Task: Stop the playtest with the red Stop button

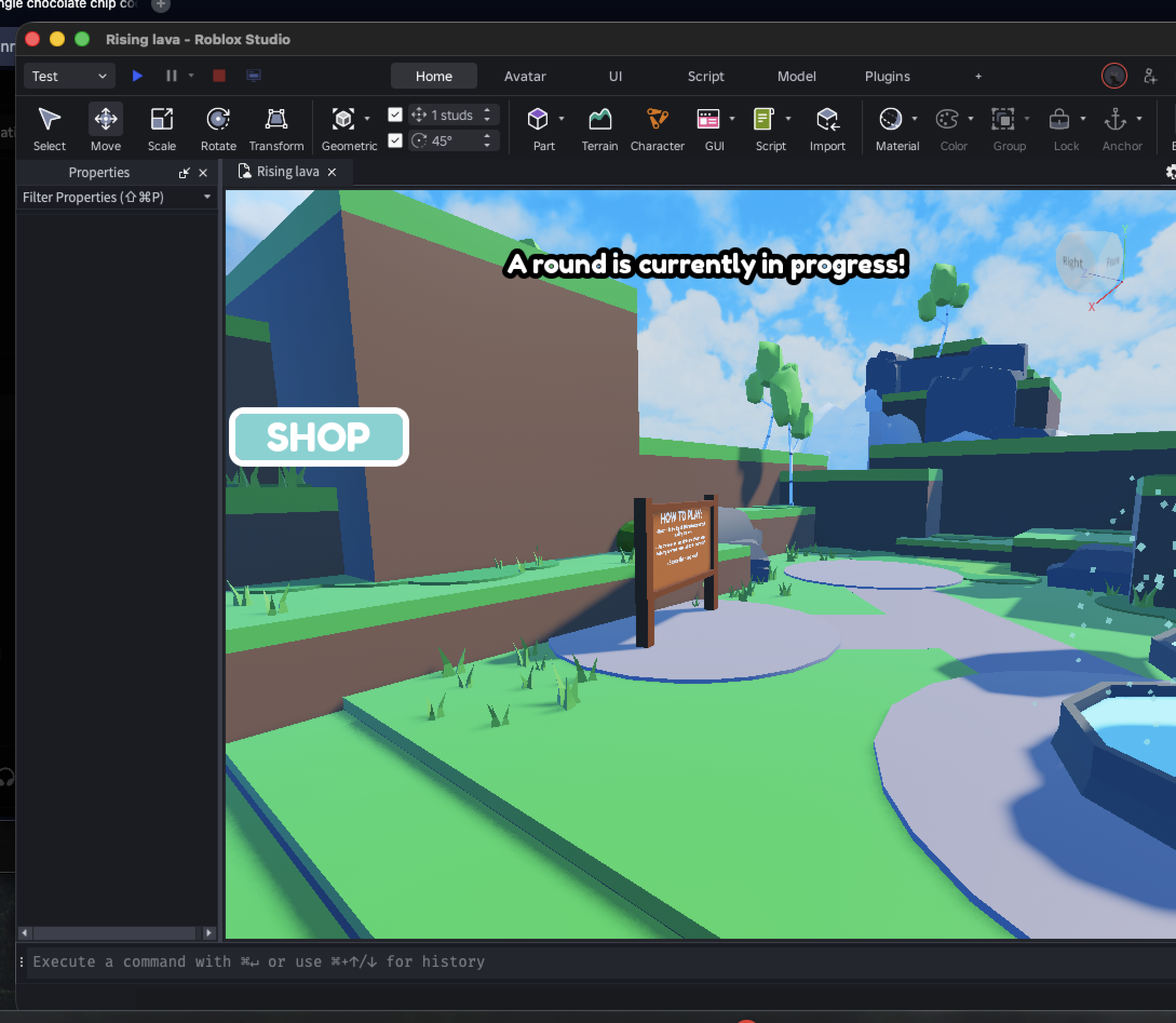Action: point(219,76)
